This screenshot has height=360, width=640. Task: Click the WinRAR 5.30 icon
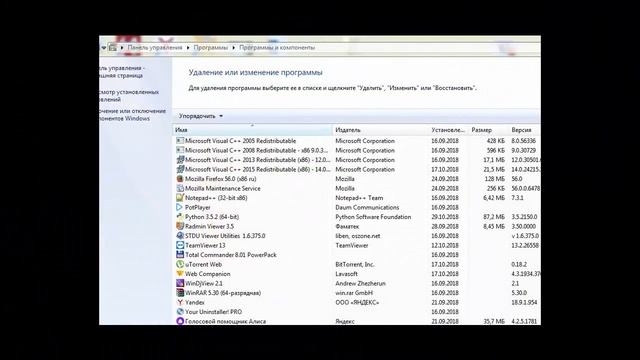(180, 293)
